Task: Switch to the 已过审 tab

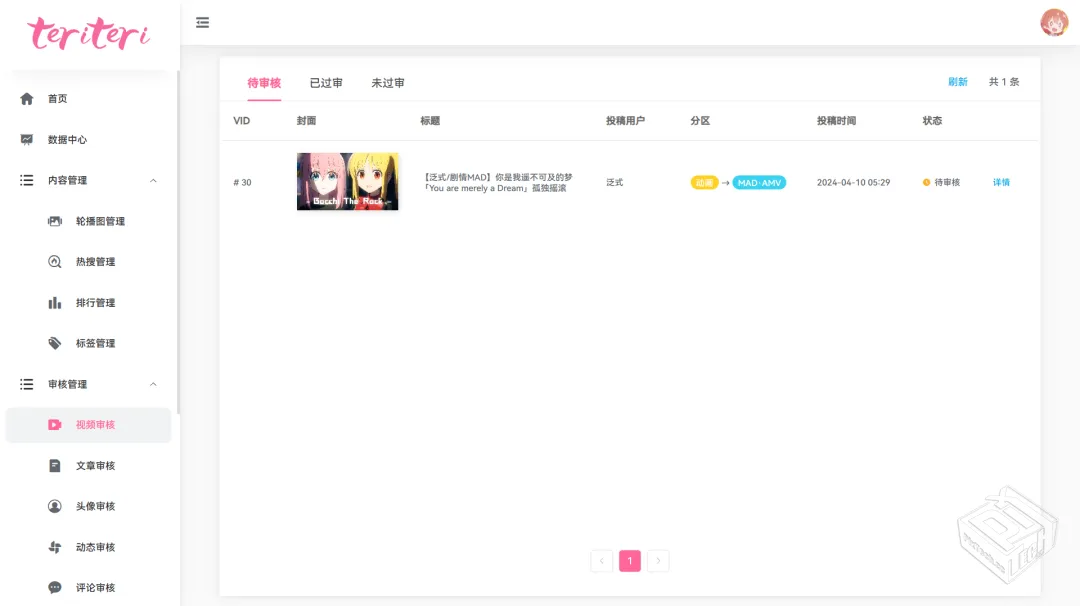Action: pos(326,83)
